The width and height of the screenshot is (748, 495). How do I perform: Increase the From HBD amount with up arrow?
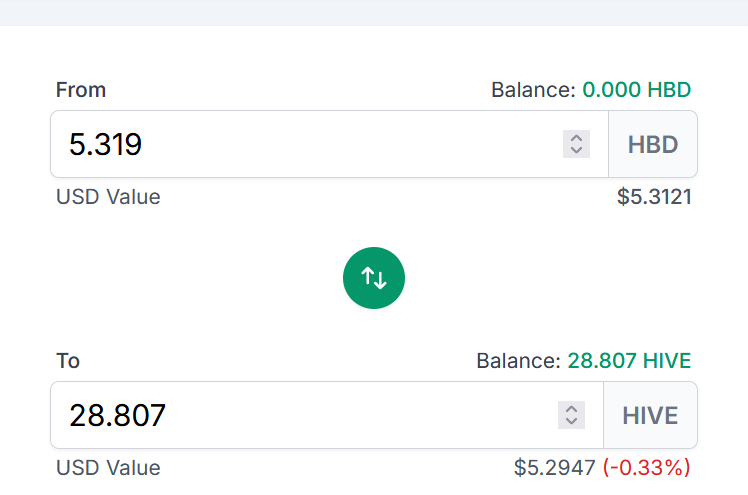click(x=576, y=138)
